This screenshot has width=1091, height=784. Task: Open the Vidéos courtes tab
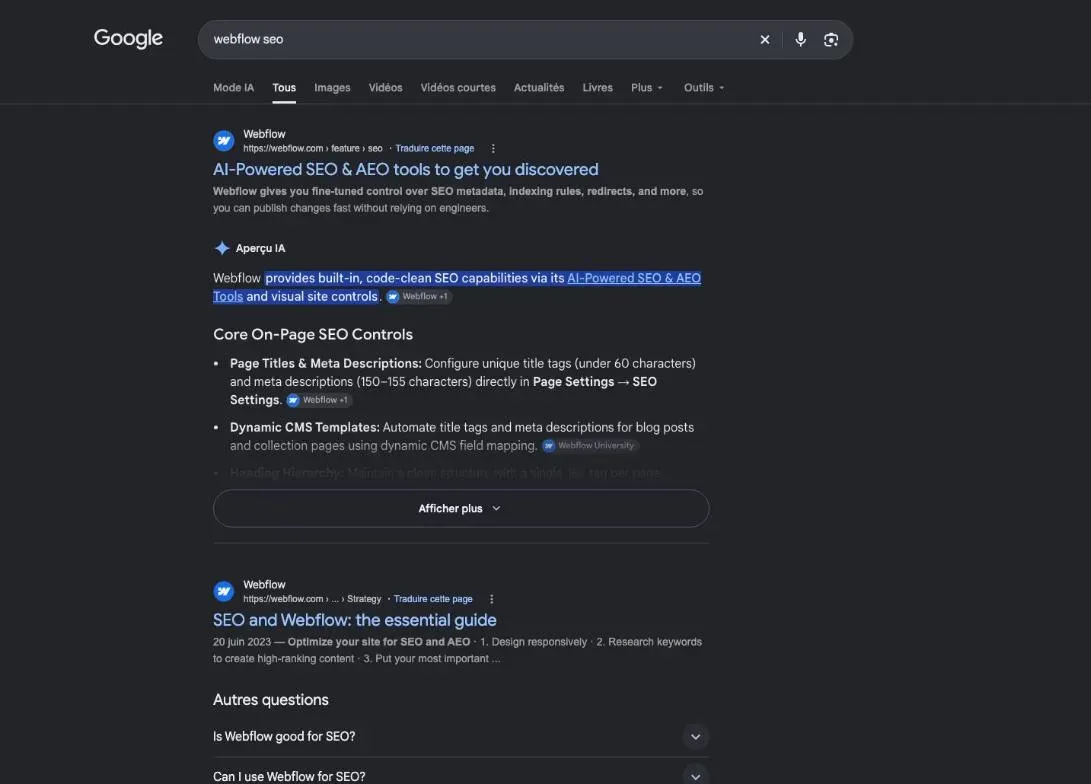[x=458, y=88]
